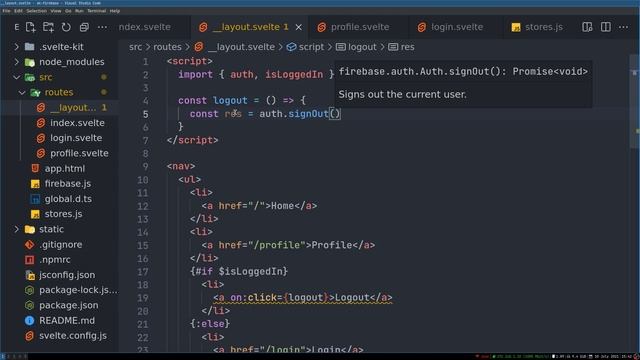Image resolution: width=640 pixels, height=360 pixels.
Task: Open __layout.svelte in the file tree
Action: coord(59,108)
